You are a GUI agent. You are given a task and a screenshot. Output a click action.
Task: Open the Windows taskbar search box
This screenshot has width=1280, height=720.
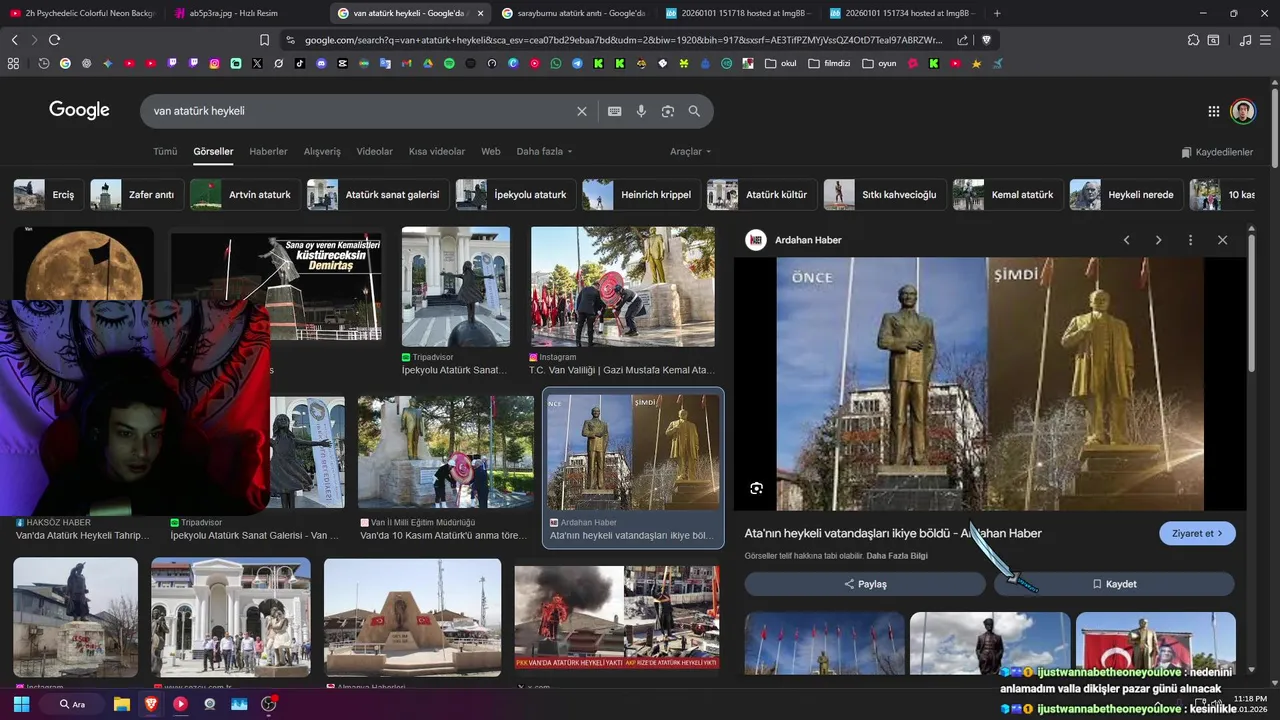(x=72, y=704)
